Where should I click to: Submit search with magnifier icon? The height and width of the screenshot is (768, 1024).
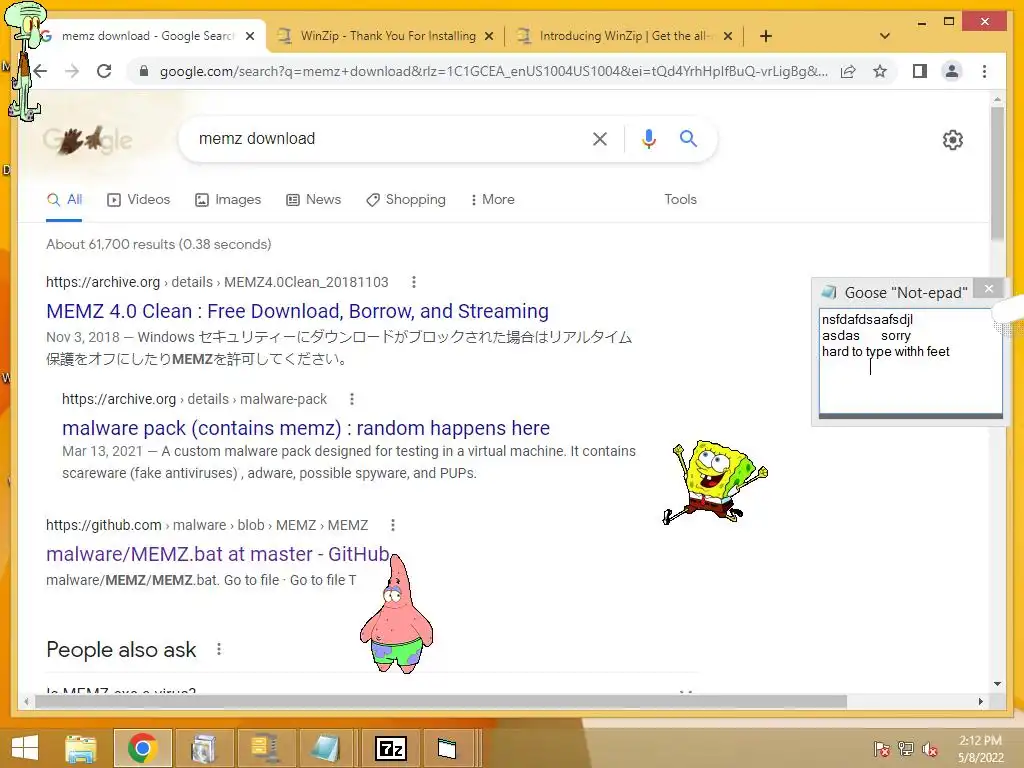click(688, 138)
